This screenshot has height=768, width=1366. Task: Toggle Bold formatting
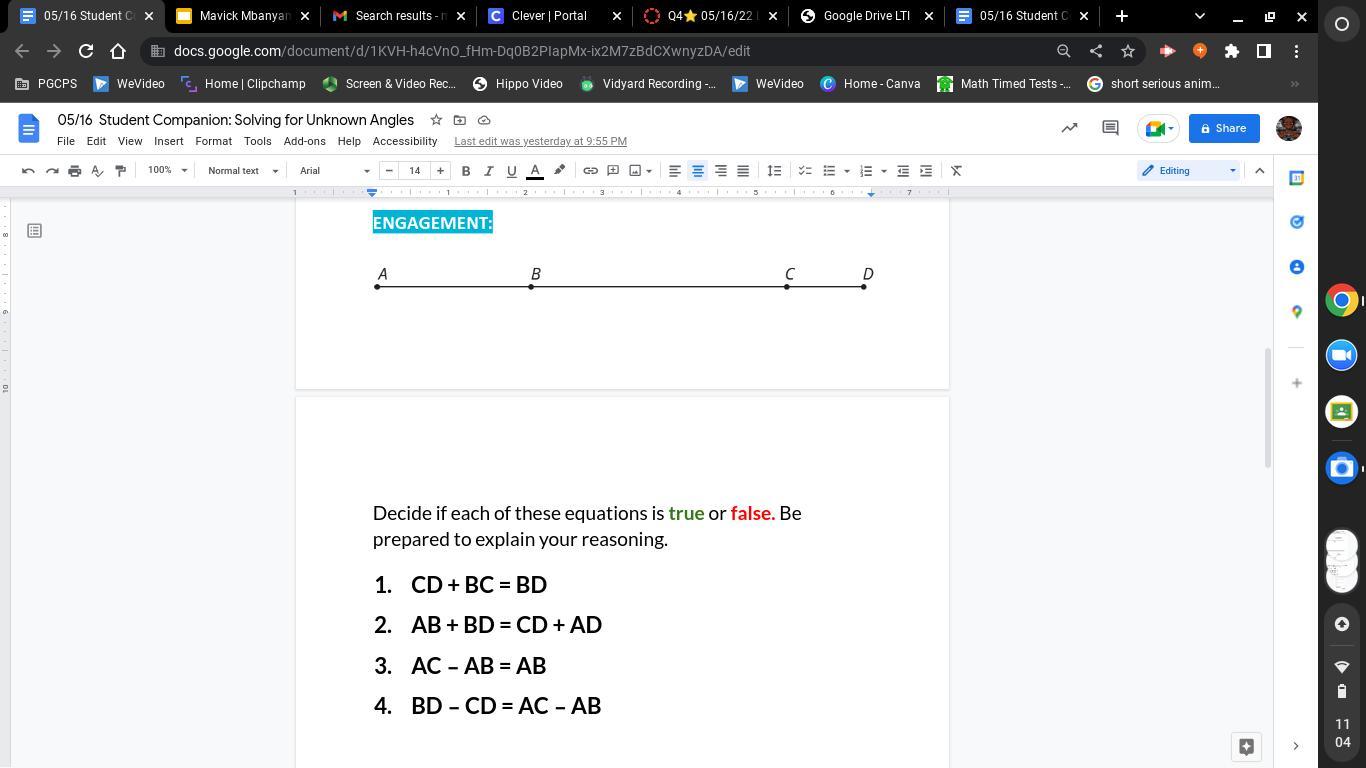(x=465, y=171)
